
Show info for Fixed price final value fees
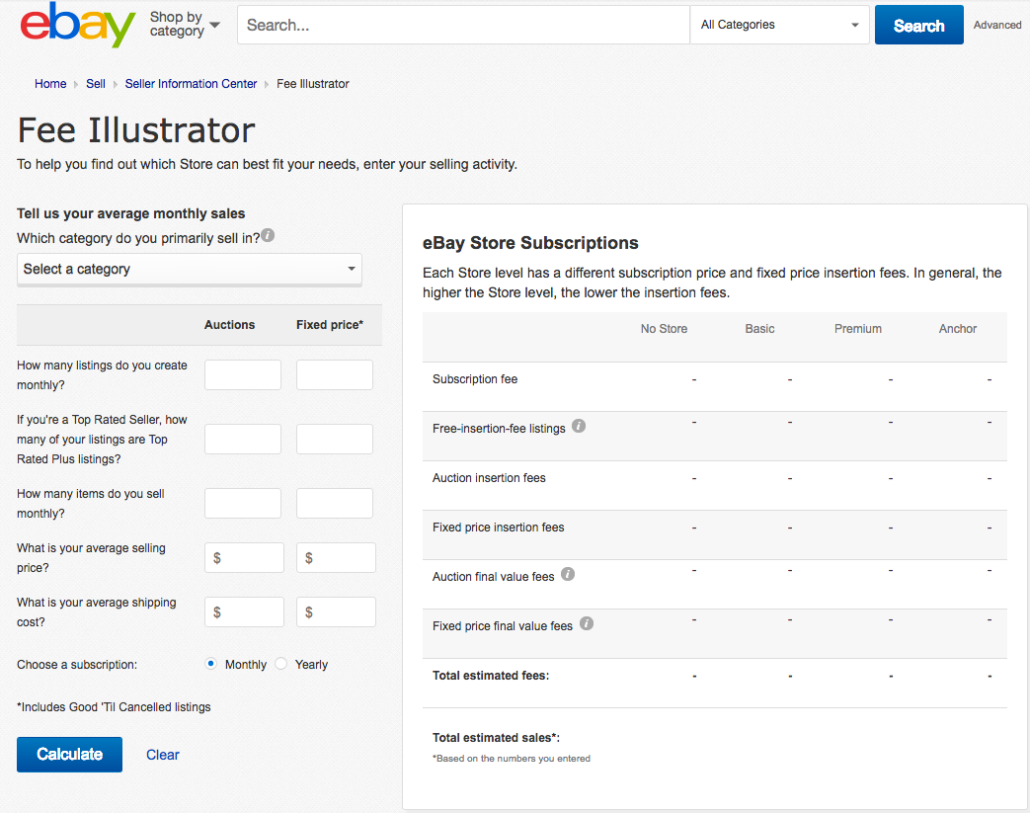[587, 624]
